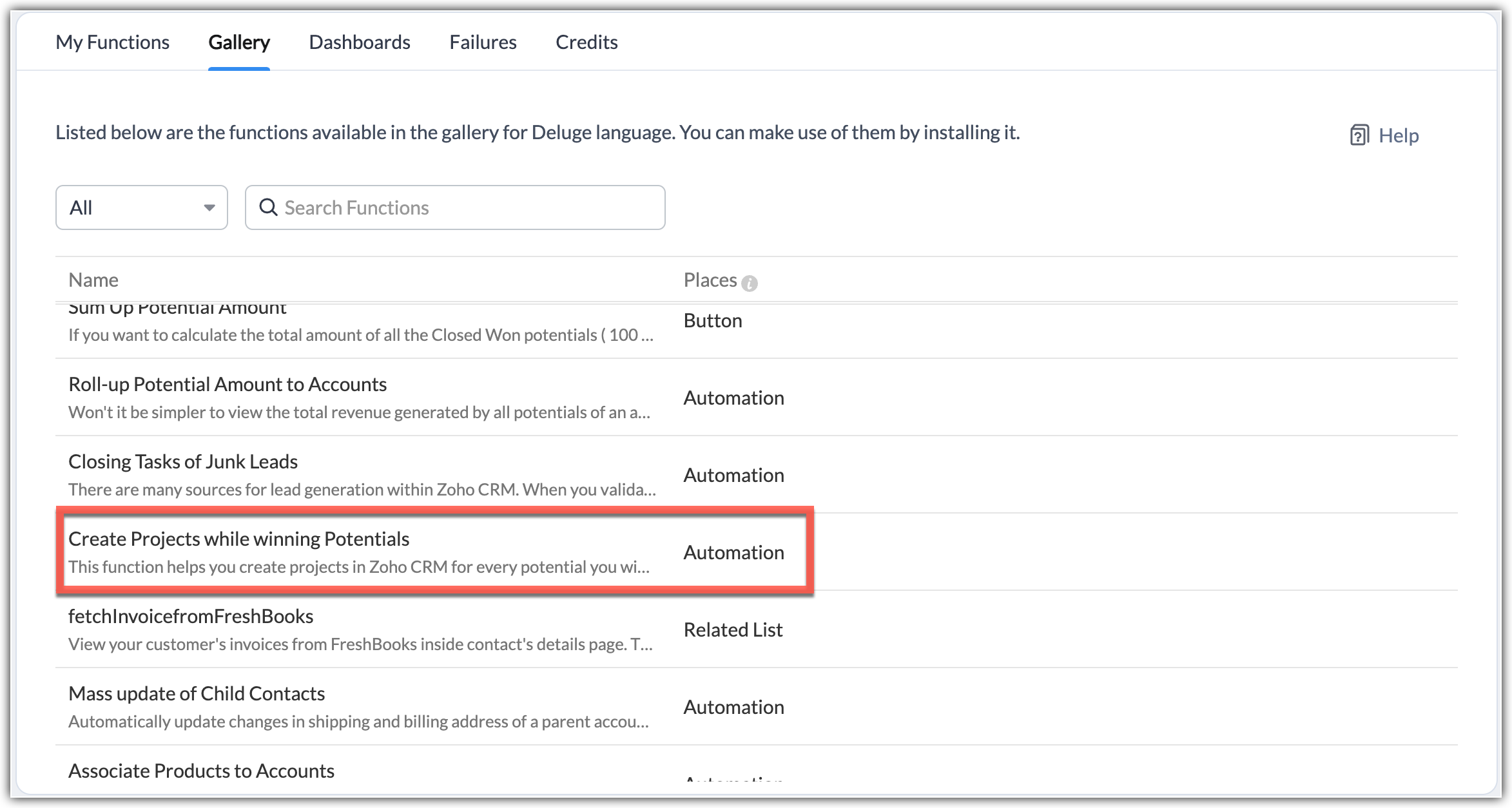
Task: Click the Places column header
Action: click(x=710, y=280)
